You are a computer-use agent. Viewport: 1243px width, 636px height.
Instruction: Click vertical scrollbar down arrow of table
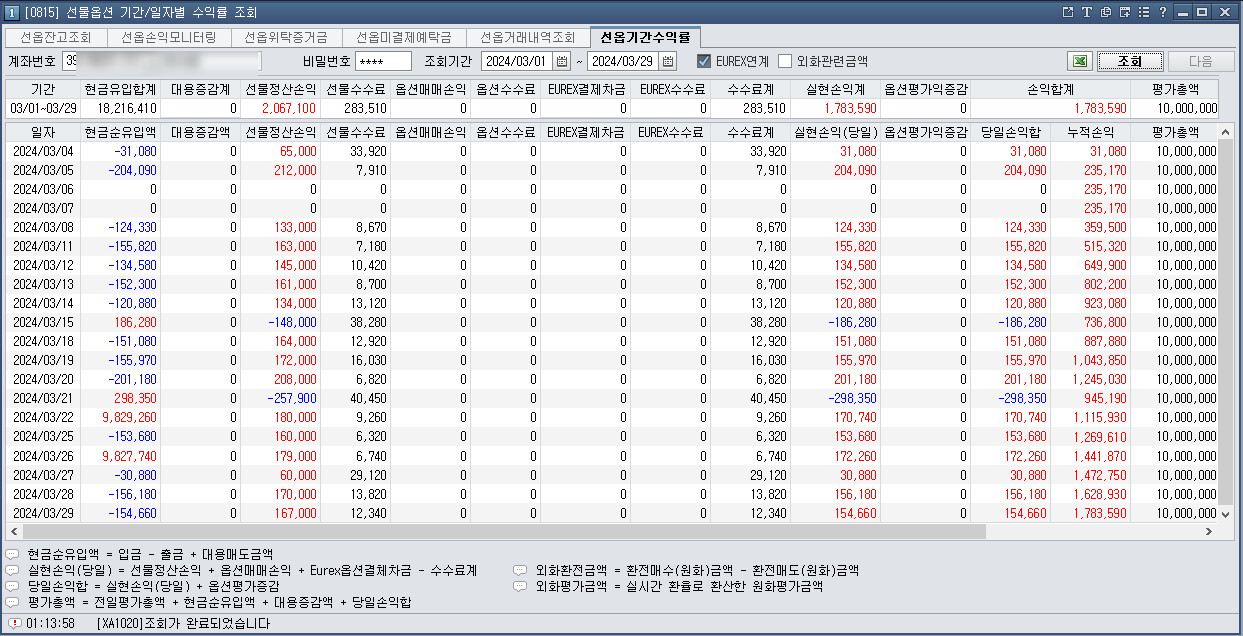[1227, 514]
